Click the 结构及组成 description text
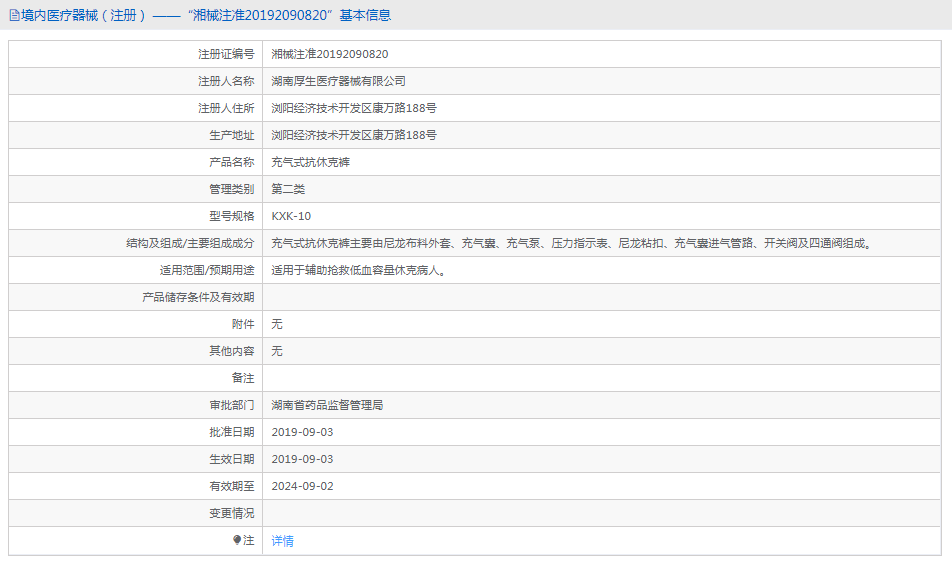Screen dimensions: 952x563 572,243
